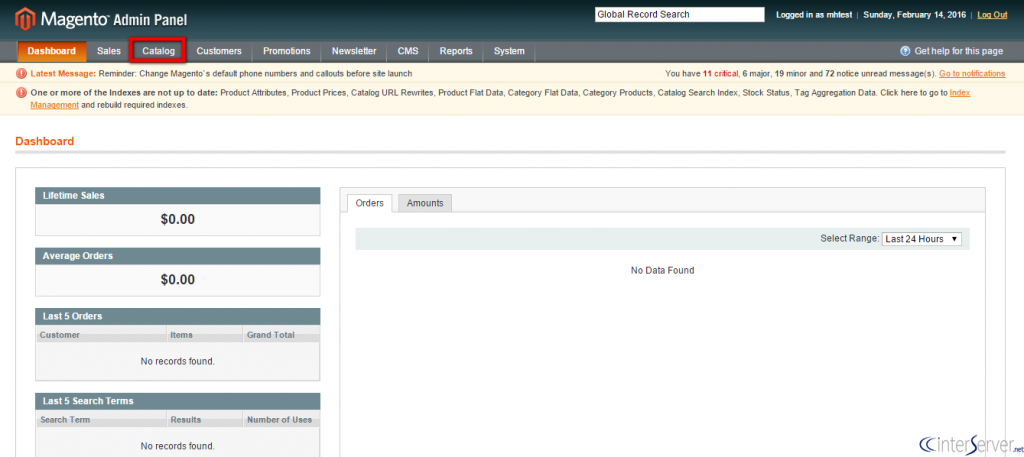Switch to the Orders tab
1024x457 pixels.
(370, 203)
